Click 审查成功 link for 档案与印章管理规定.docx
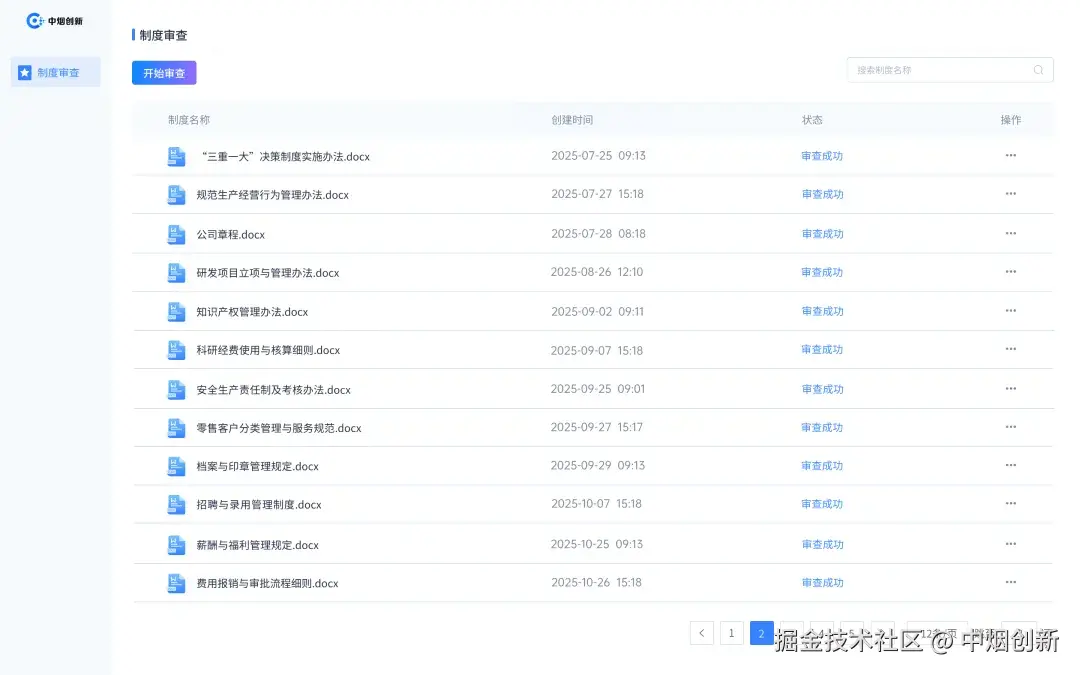This screenshot has height=675, width=1080. (x=822, y=466)
